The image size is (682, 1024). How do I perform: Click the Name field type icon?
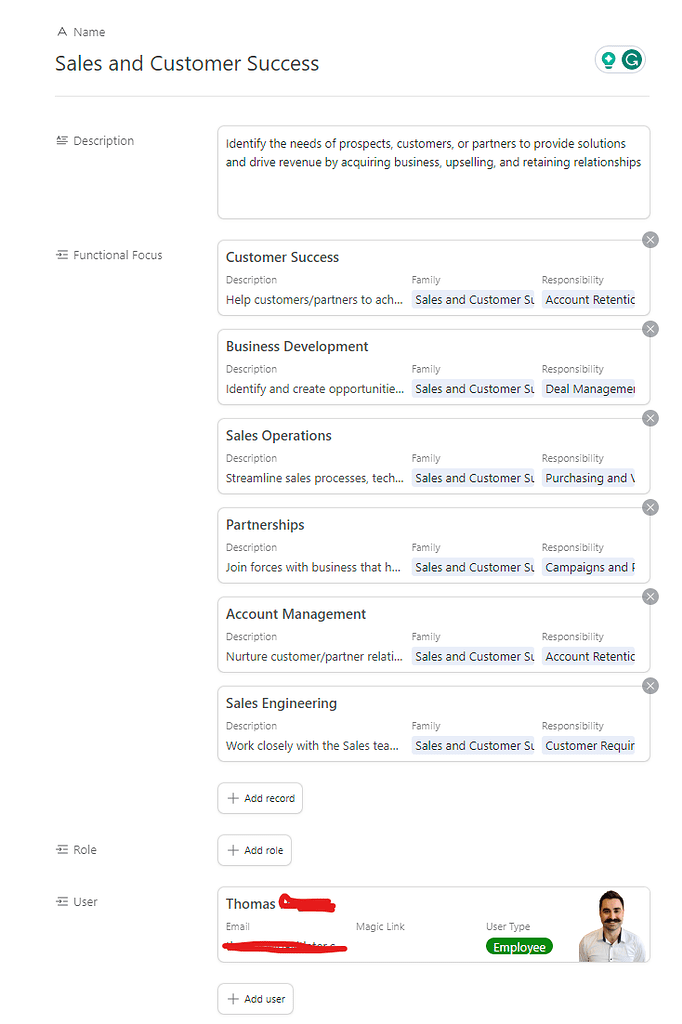[x=62, y=31]
